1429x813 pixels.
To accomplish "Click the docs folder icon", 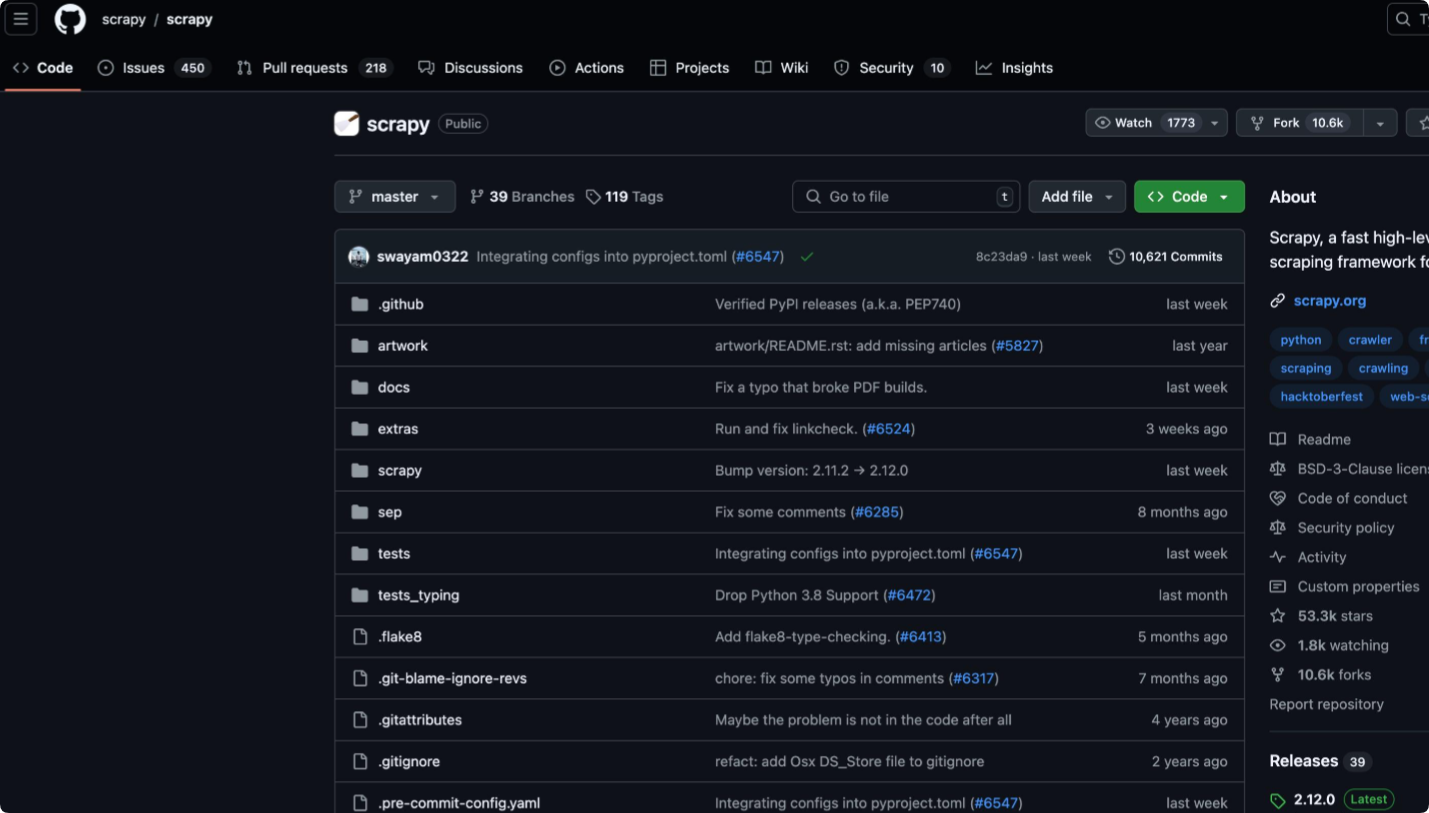I will click(x=360, y=387).
